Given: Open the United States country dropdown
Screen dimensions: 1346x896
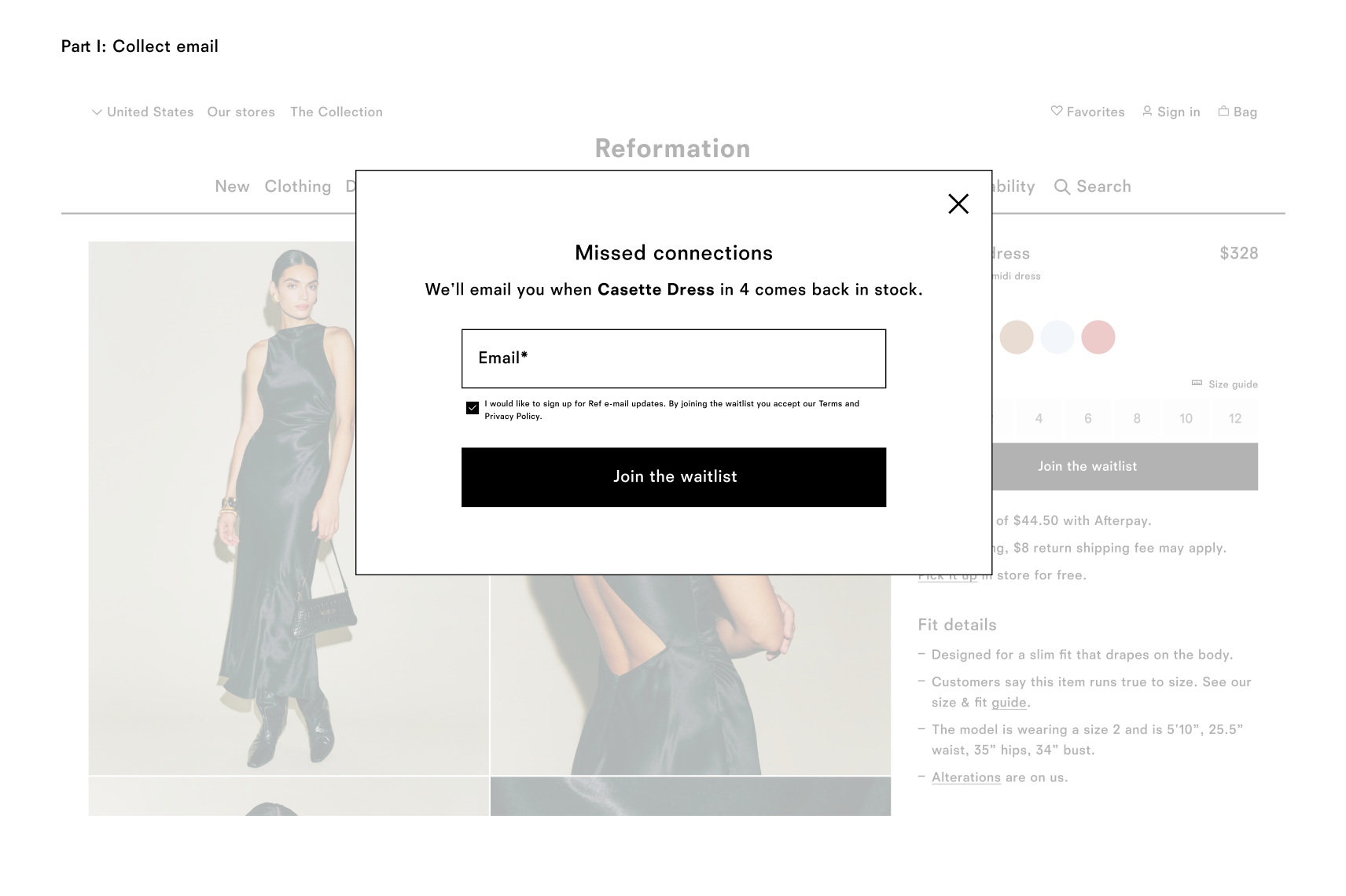Looking at the screenshot, I should (x=142, y=112).
